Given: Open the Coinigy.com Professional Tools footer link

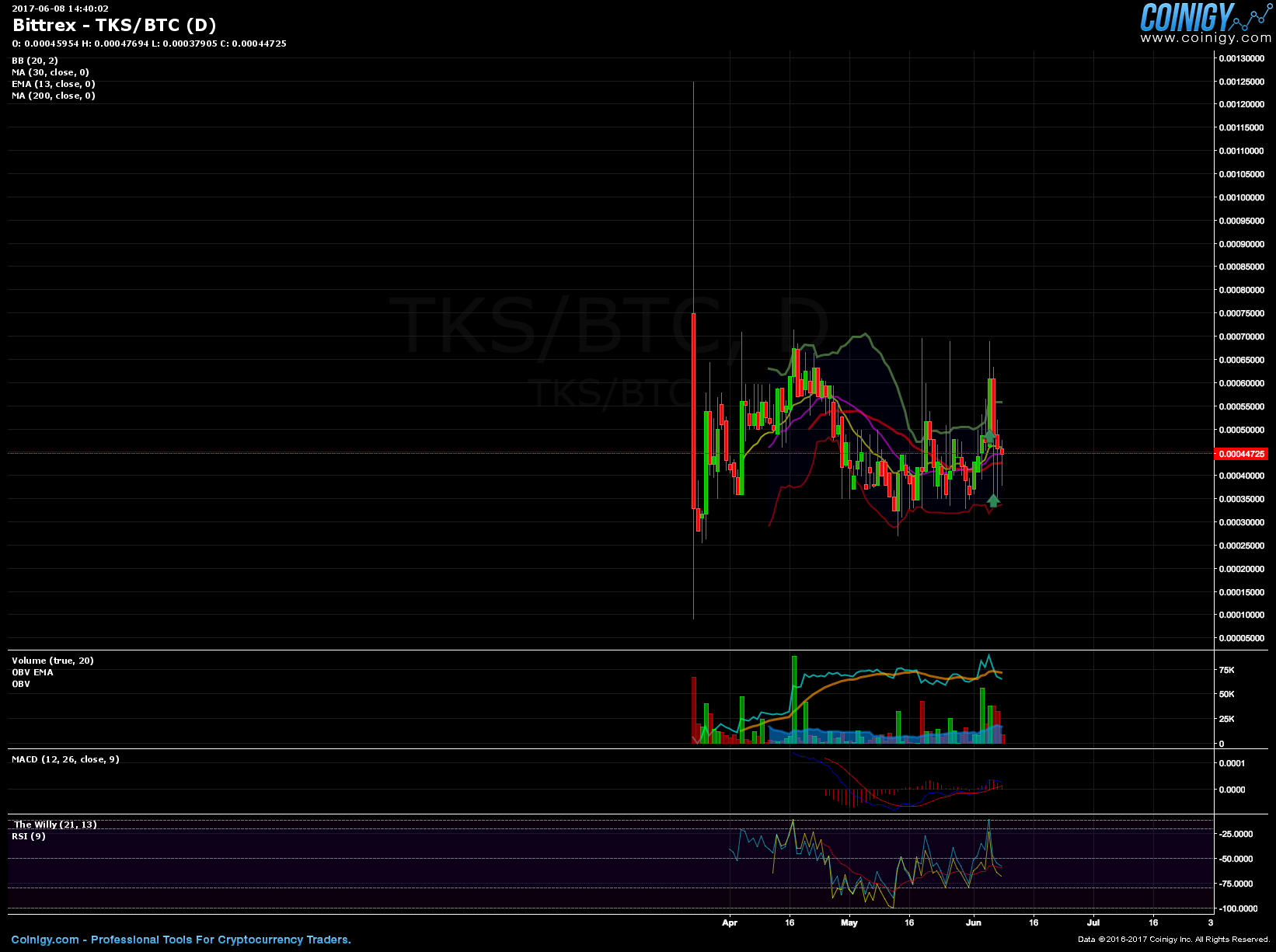Looking at the screenshot, I should pos(181,940).
